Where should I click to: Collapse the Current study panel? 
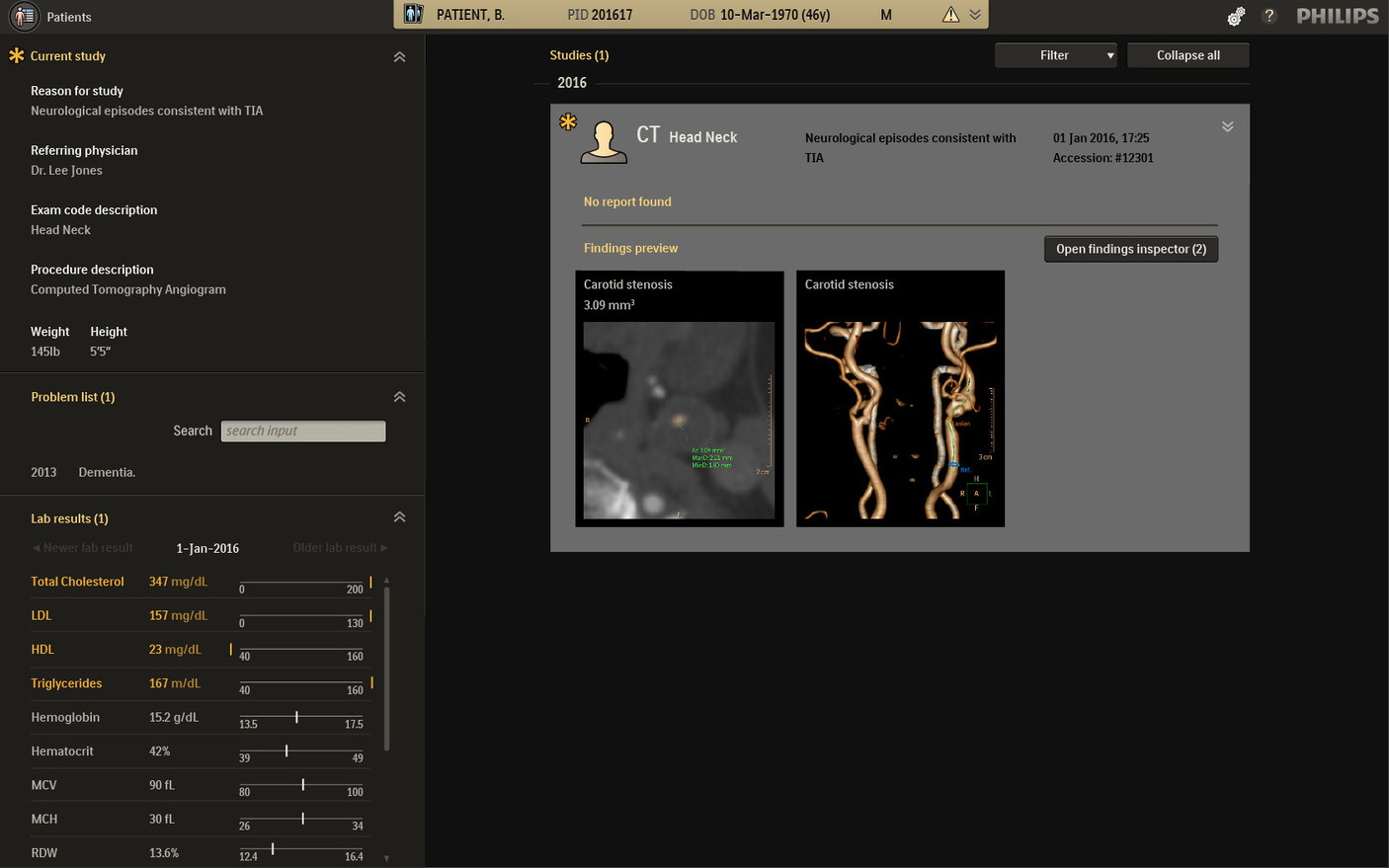(x=399, y=56)
